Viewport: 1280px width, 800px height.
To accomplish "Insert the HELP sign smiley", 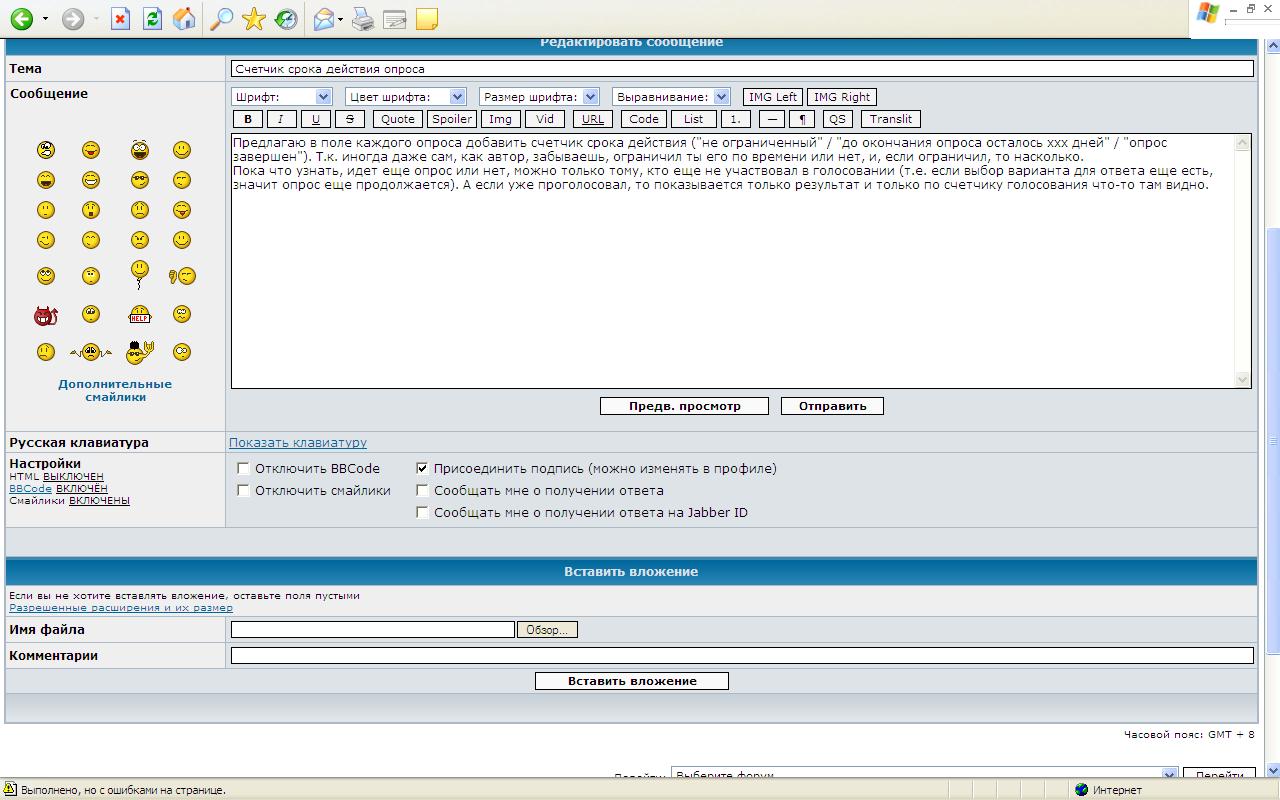I will click(x=140, y=315).
